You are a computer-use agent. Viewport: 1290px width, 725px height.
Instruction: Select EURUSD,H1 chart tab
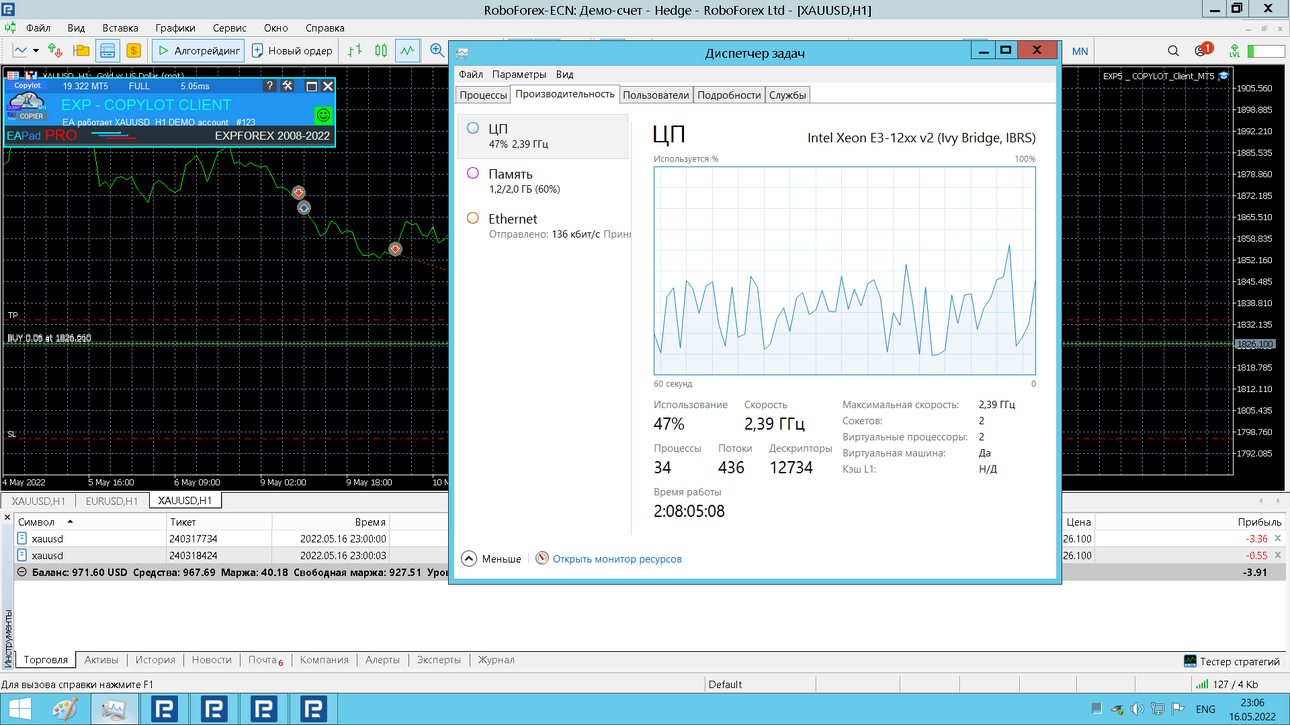(112, 501)
